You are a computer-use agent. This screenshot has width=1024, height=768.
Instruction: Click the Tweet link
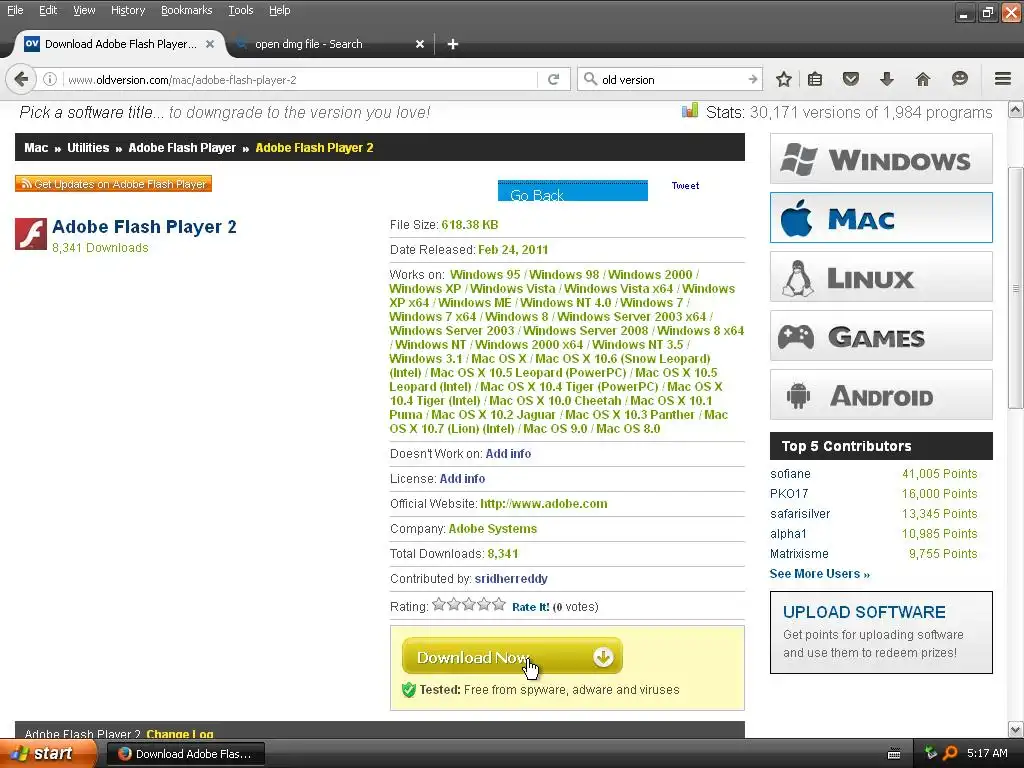coord(685,185)
